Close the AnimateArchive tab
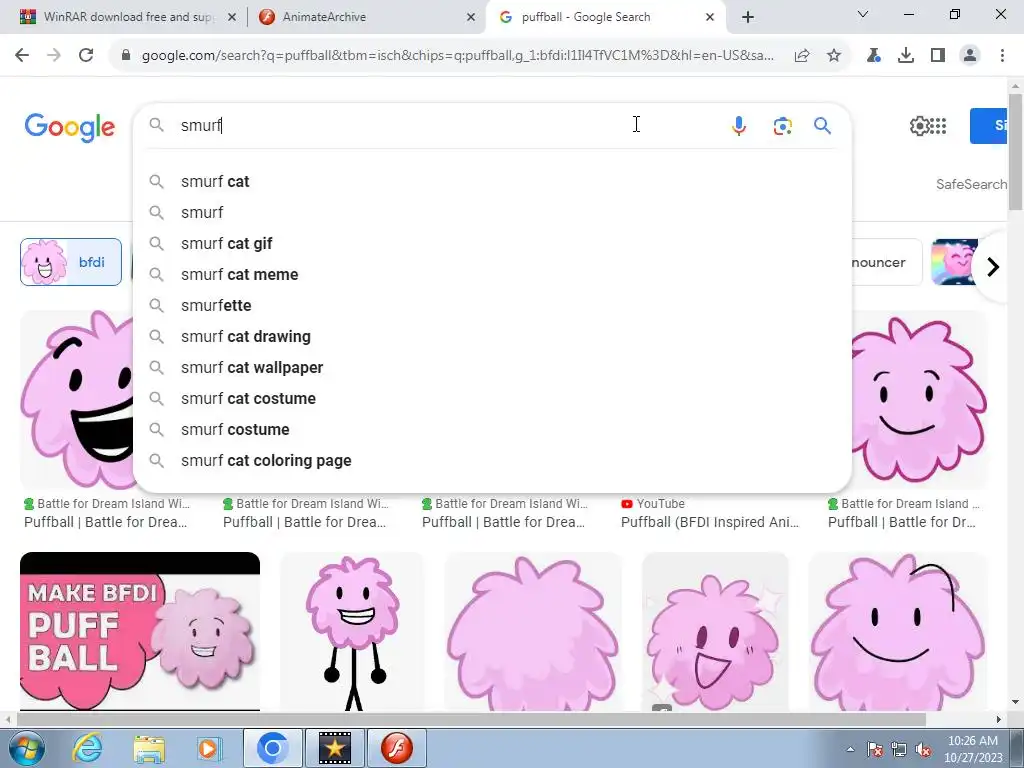Screen dimensions: 1024x768 [x=471, y=17]
